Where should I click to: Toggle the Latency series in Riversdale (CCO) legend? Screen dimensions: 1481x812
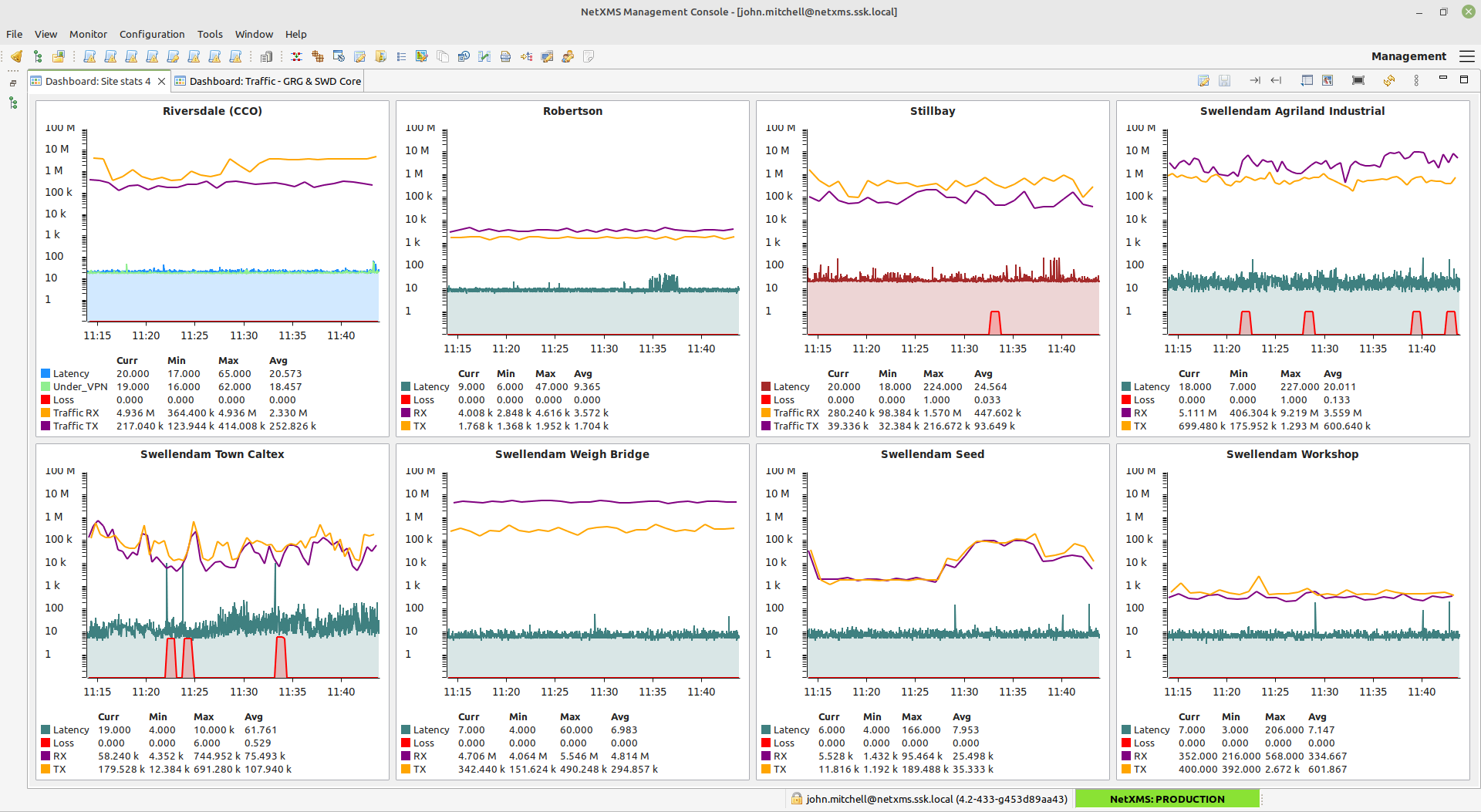coord(70,373)
